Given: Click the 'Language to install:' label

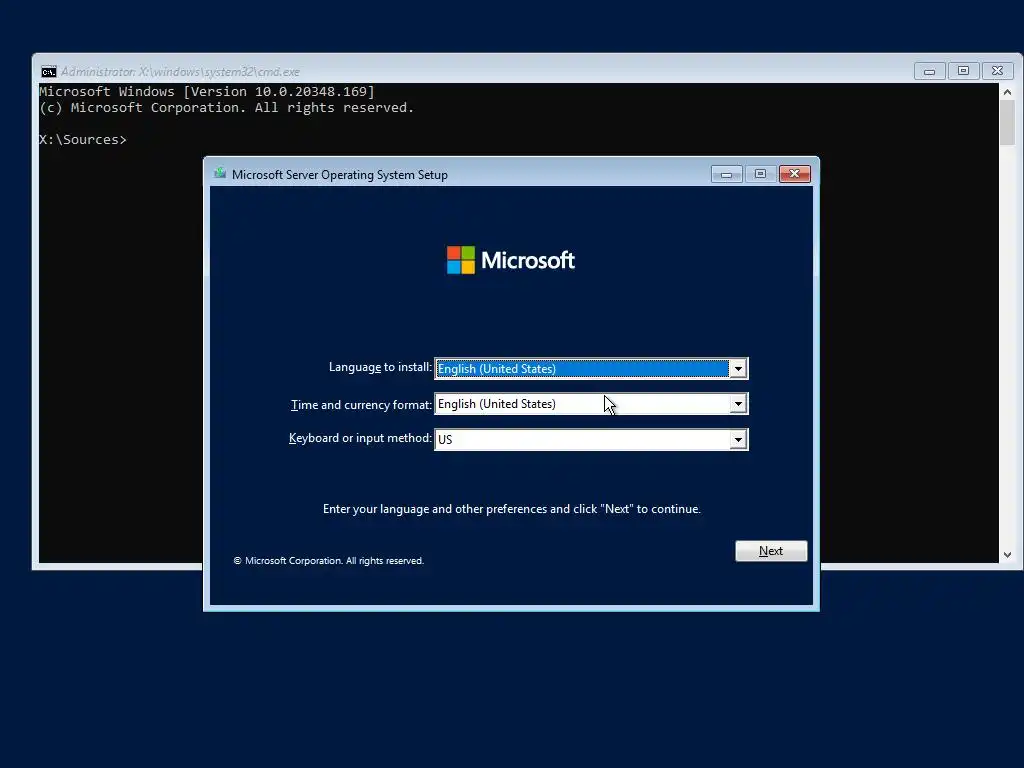Looking at the screenshot, I should coord(380,367).
